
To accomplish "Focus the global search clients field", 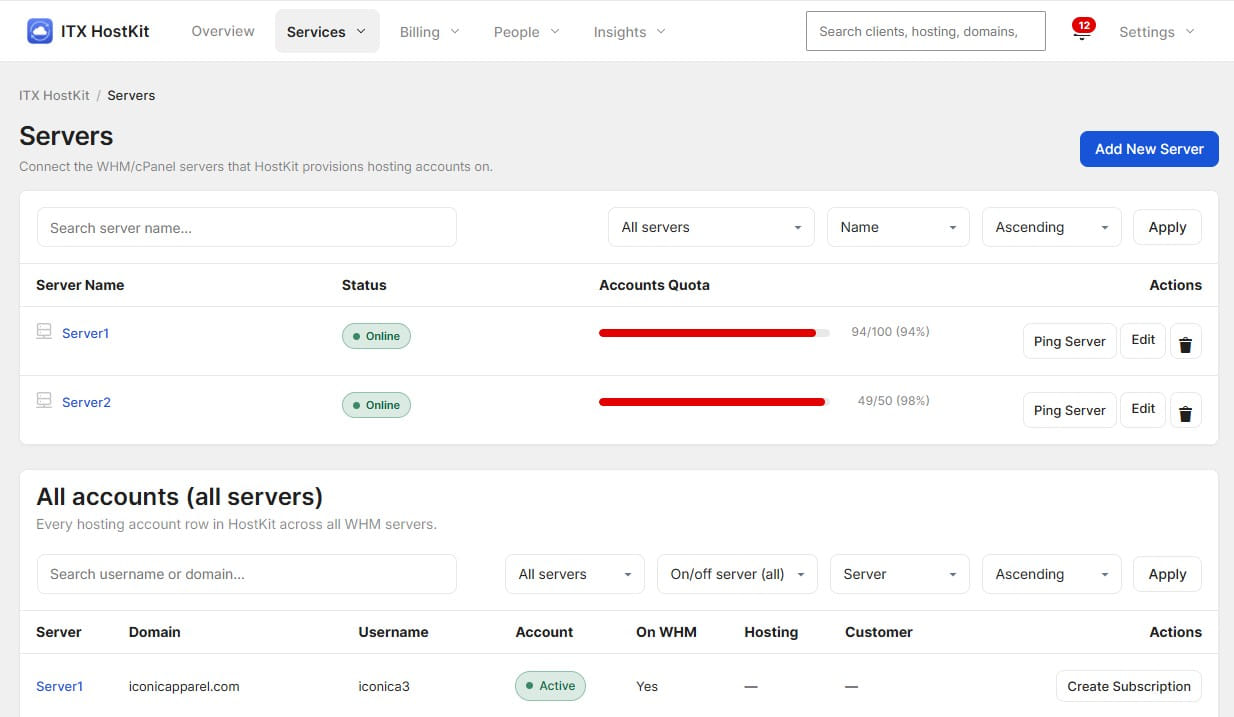I will pos(925,31).
